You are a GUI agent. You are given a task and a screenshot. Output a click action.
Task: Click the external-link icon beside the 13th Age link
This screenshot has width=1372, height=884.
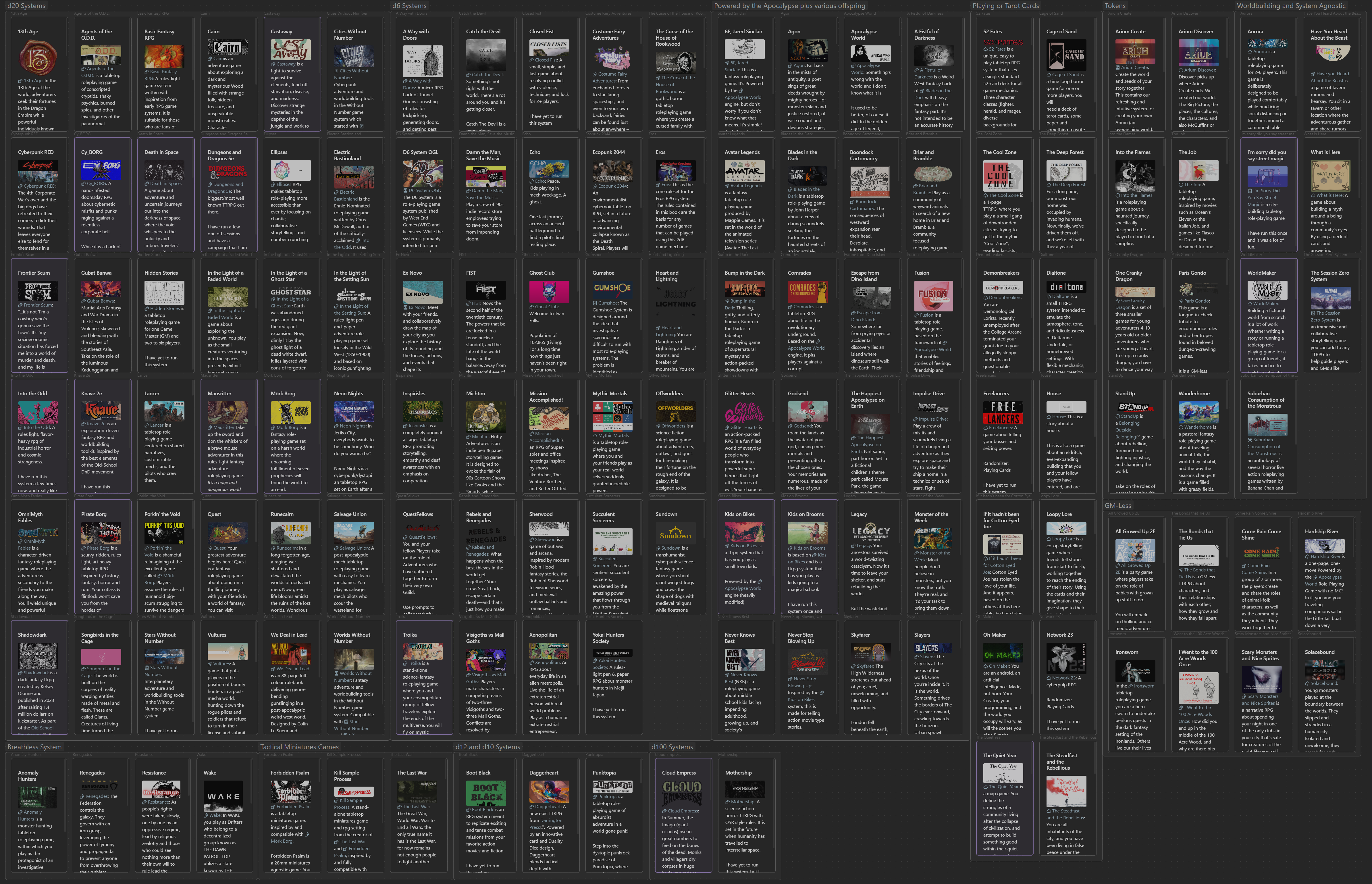click(20, 81)
